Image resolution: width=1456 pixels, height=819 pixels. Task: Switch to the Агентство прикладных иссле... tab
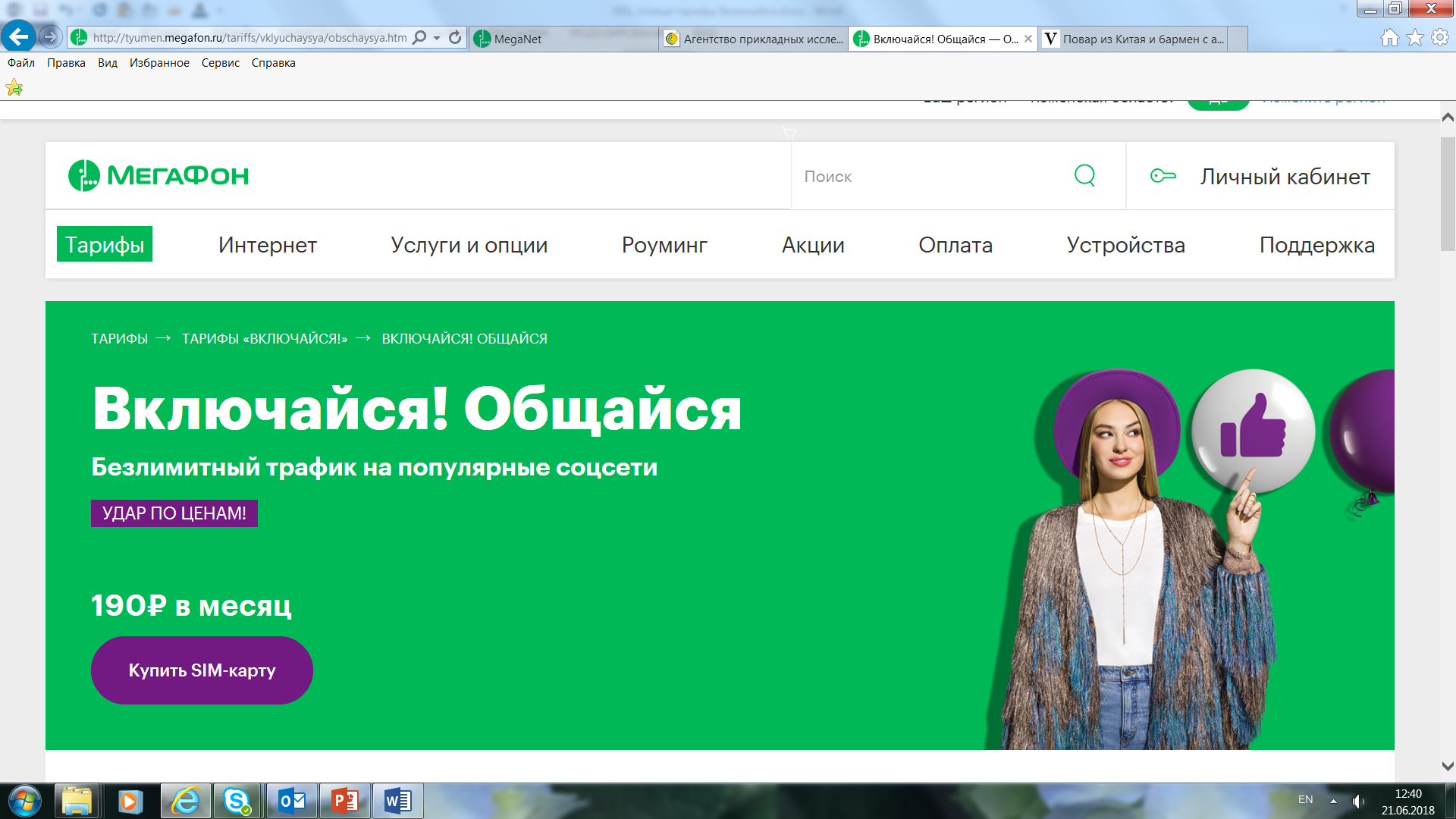[x=754, y=39]
